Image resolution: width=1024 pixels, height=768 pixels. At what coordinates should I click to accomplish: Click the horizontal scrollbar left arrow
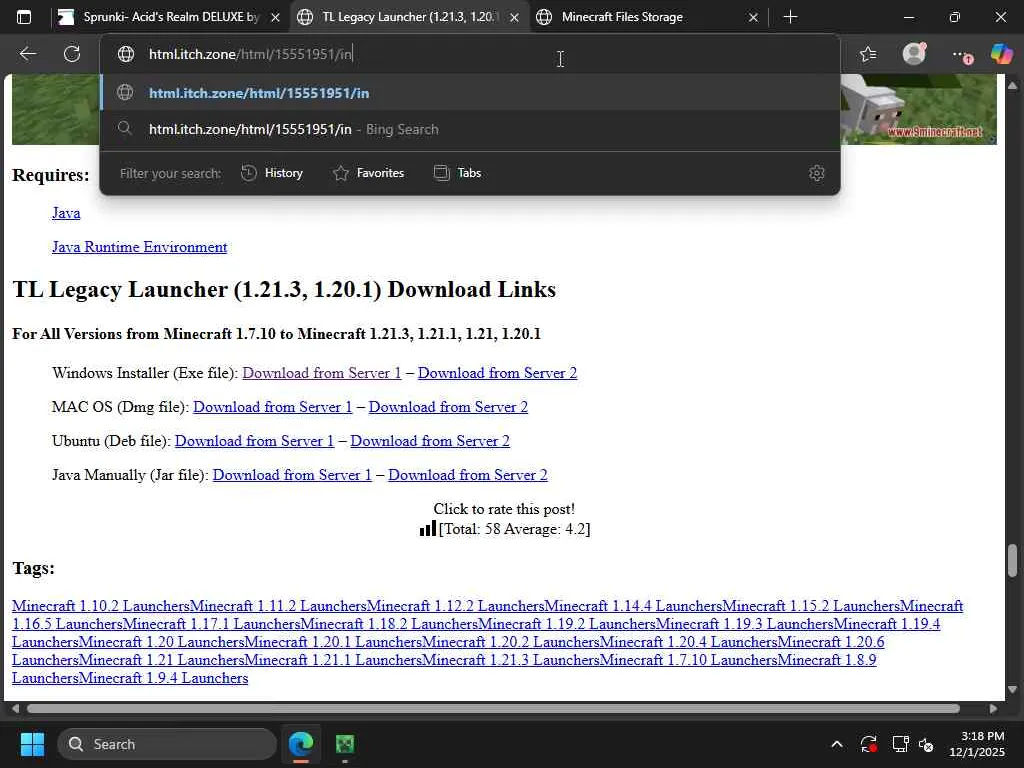pyautogui.click(x=15, y=709)
